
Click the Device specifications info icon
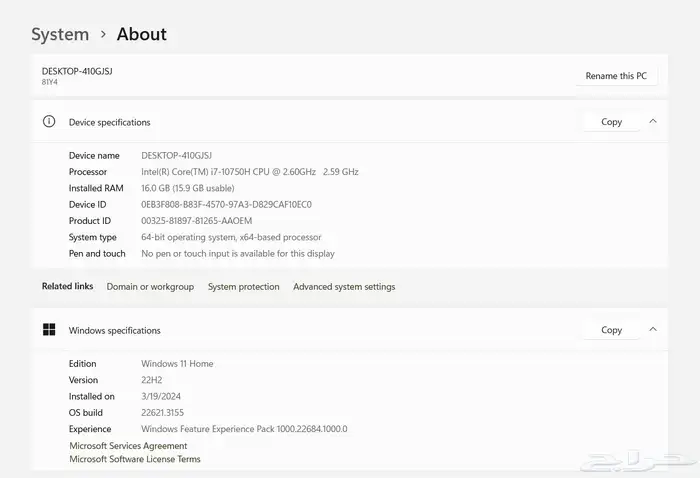48,122
